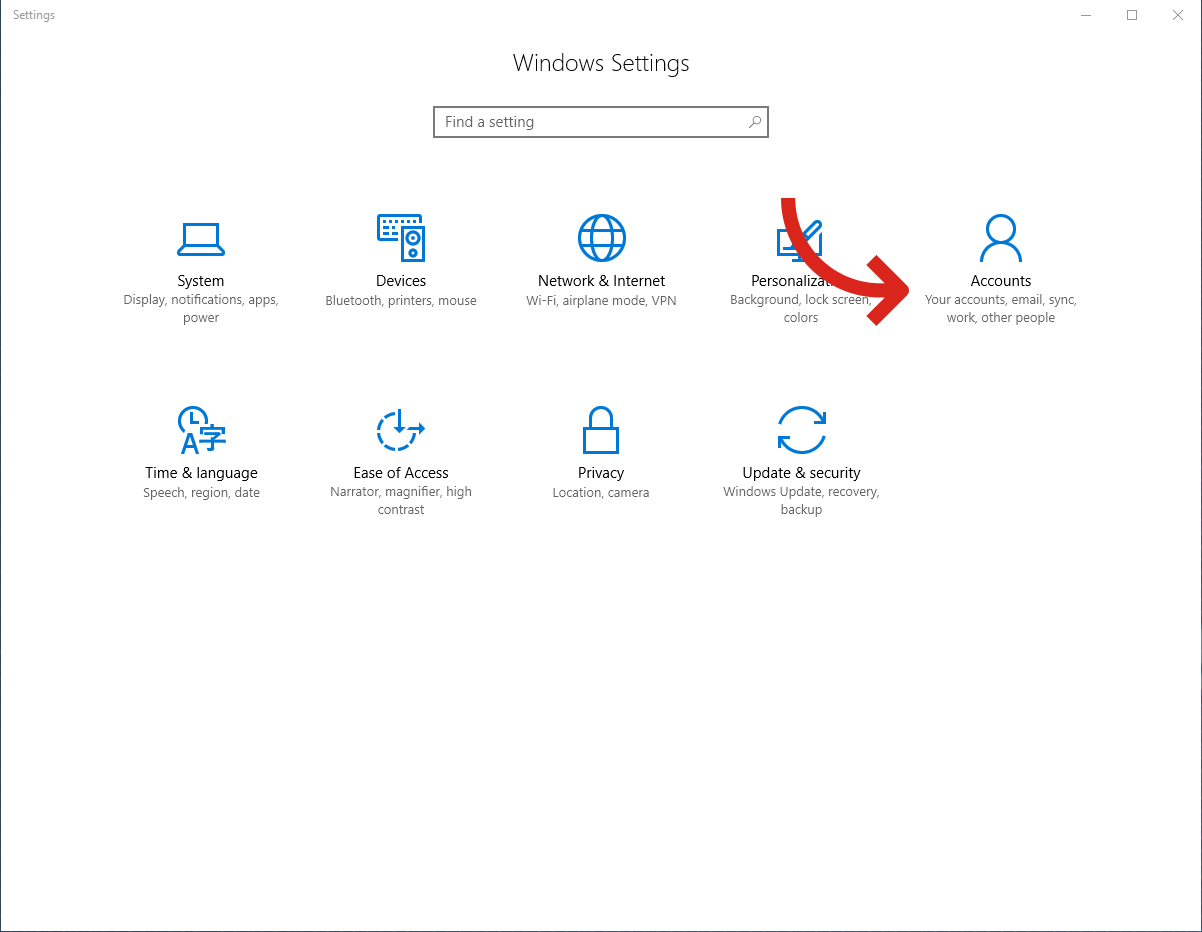Image resolution: width=1202 pixels, height=932 pixels.
Task: Click 'Bluetooth, printers, mouse' description
Action: tap(401, 301)
